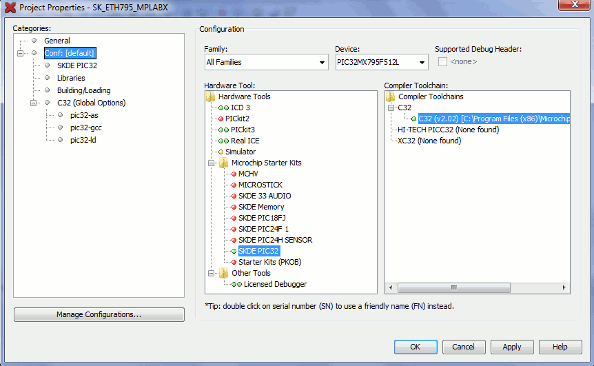The image size is (594, 366).
Task: Collapse Microchip Starter Kits folder
Action: tap(211, 163)
